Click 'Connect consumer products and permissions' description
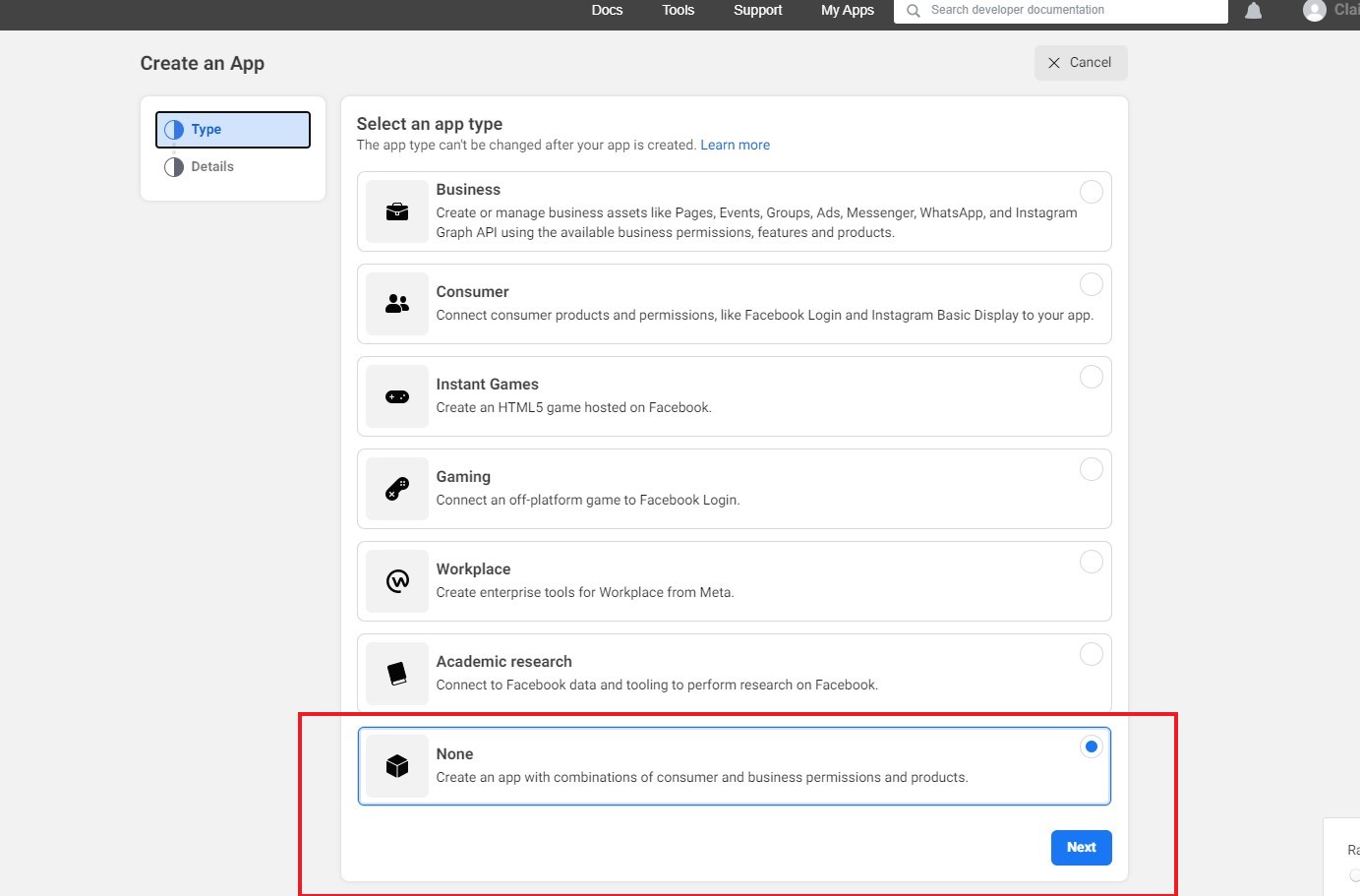Viewport: 1360px width, 896px height. pos(765,316)
